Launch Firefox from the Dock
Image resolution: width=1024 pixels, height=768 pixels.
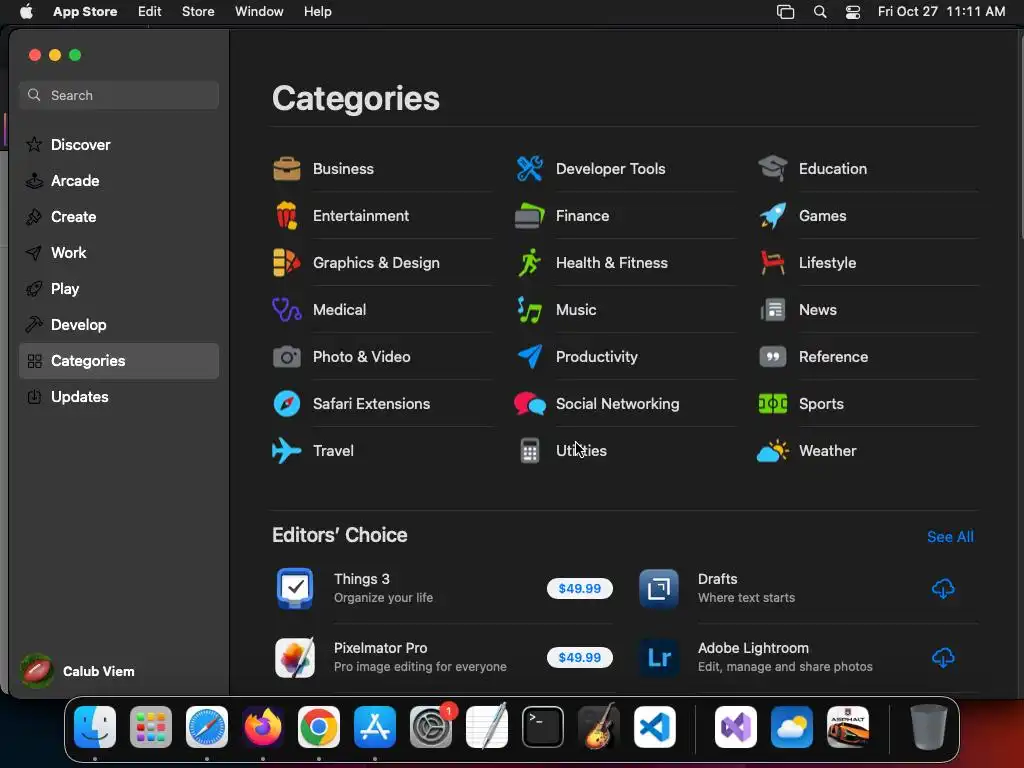(x=263, y=727)
